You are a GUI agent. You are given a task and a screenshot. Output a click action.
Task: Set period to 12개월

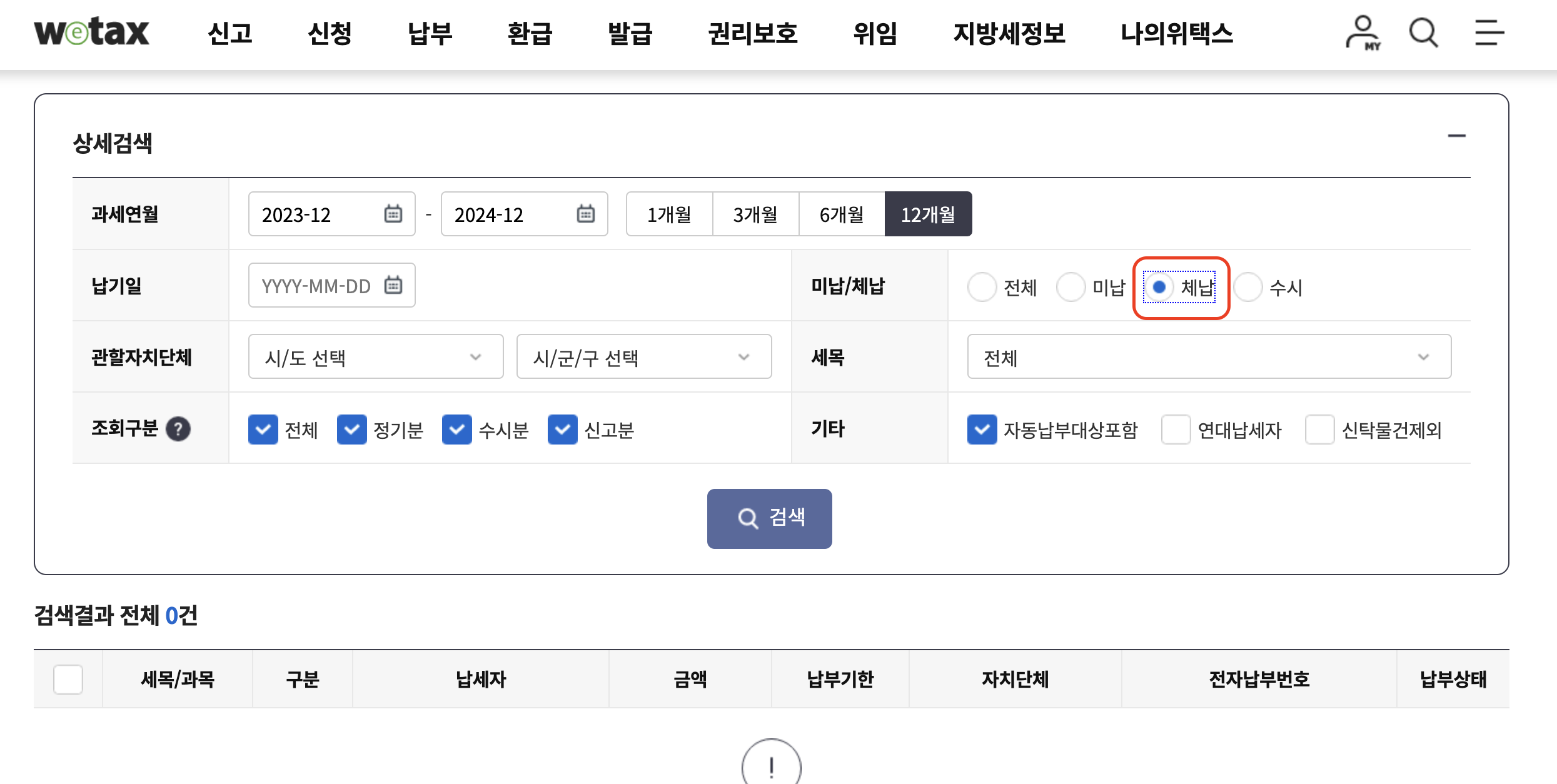[x=929, y=214]
